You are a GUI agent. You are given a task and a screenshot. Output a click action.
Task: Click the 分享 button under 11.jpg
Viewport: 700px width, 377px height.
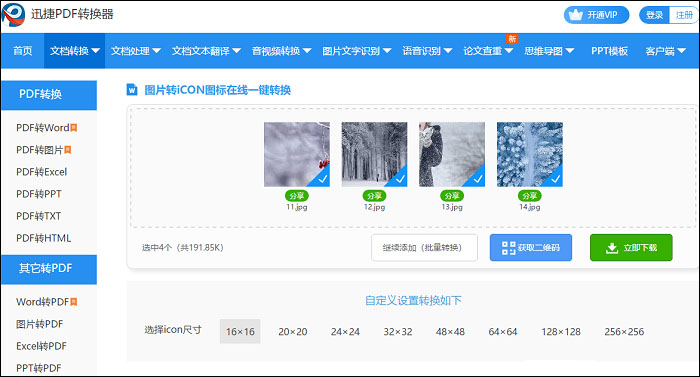(296, 196)
